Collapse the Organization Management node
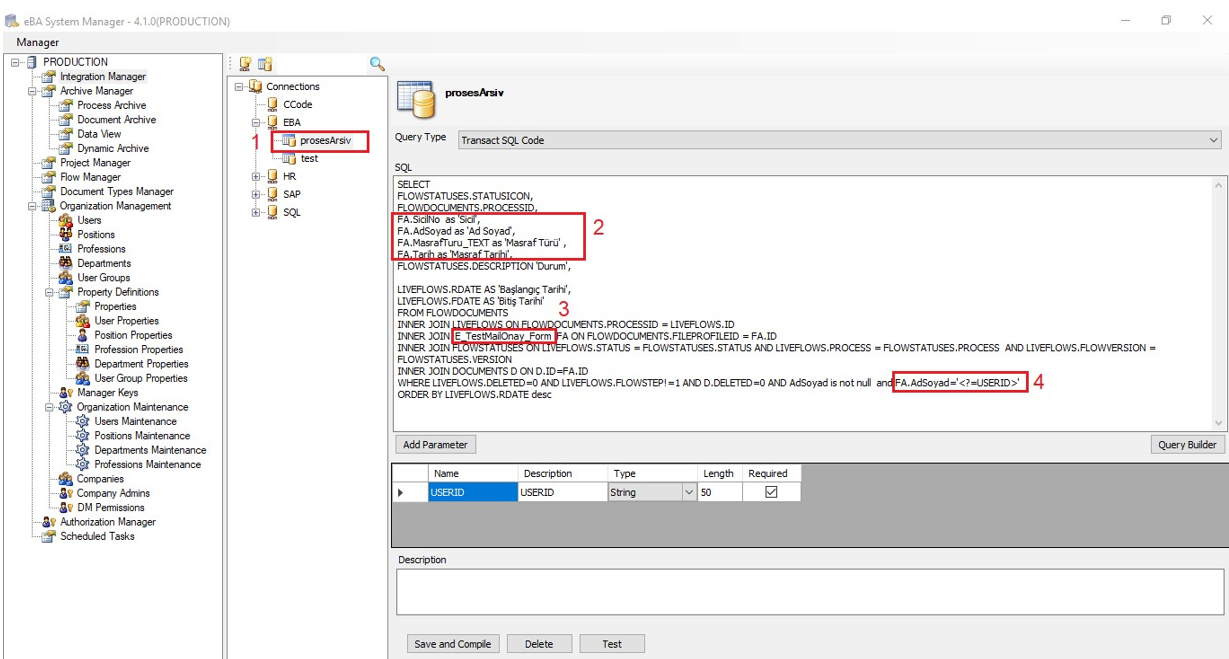 click(33, 206)
